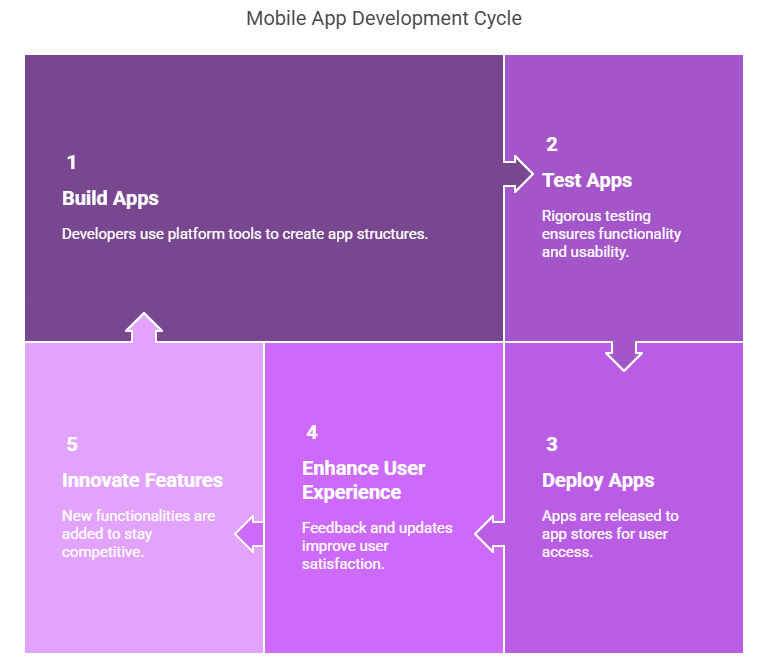Image resolution: width=768 pixels, height=660 pixels.
Task: Select the 'Deploy Apps' heading
Action: [598, 480]
